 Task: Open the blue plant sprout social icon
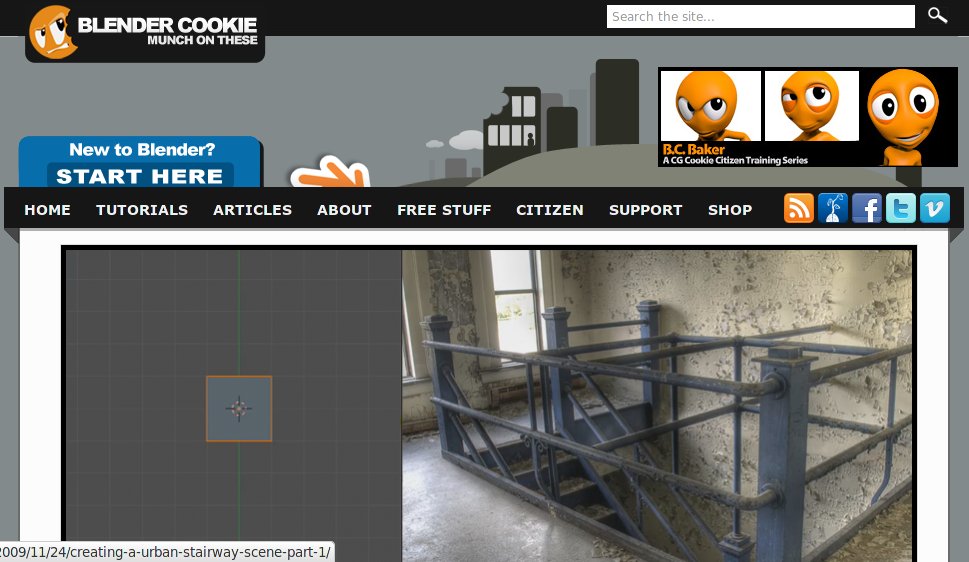click(832, 208)
